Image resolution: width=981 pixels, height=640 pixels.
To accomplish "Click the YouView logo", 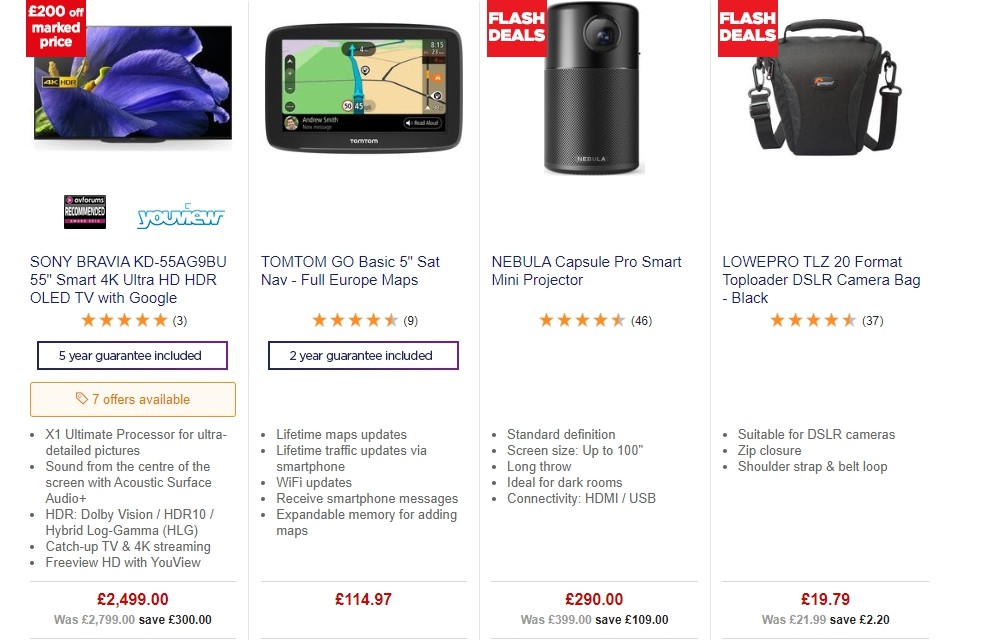I will [x=181, y=214].
